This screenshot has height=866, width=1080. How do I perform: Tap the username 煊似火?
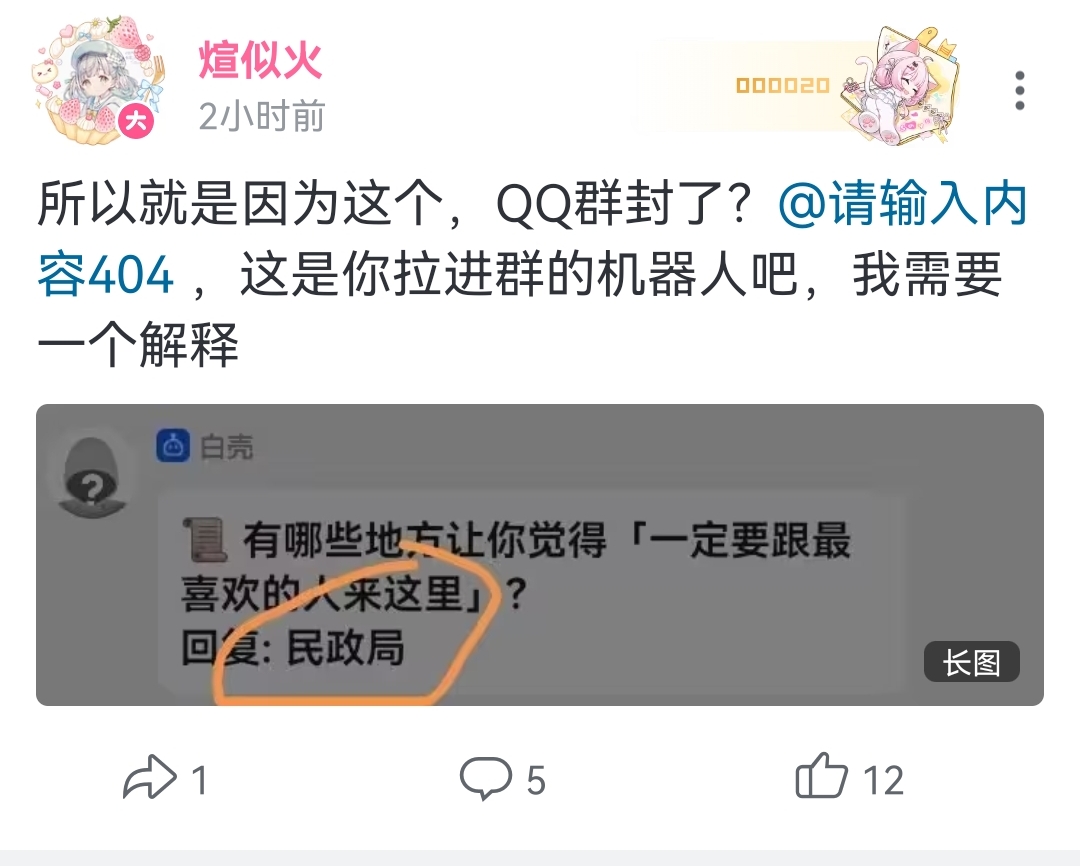point(260,60)
